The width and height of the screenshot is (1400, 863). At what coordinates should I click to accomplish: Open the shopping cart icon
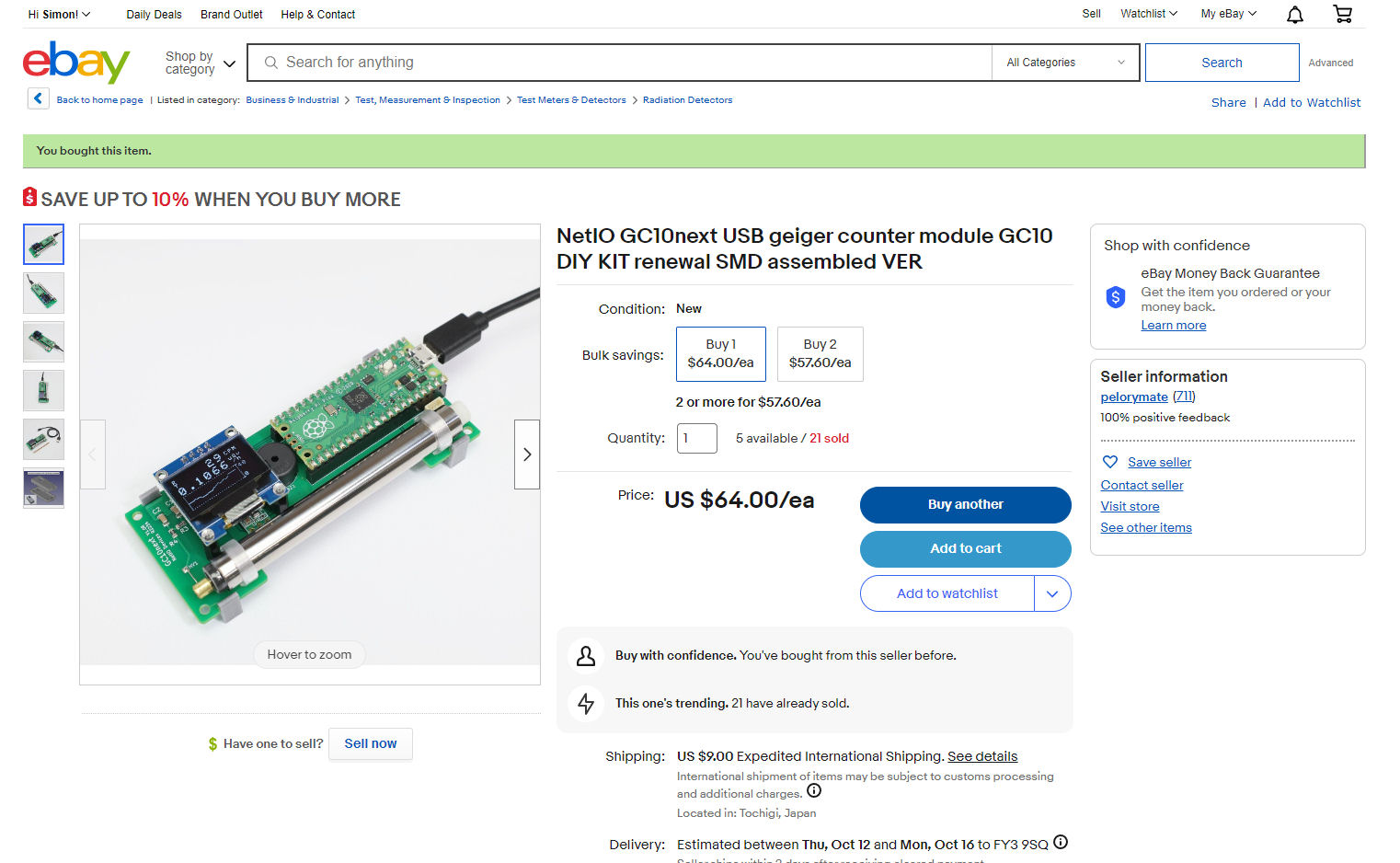(1343, 14)
